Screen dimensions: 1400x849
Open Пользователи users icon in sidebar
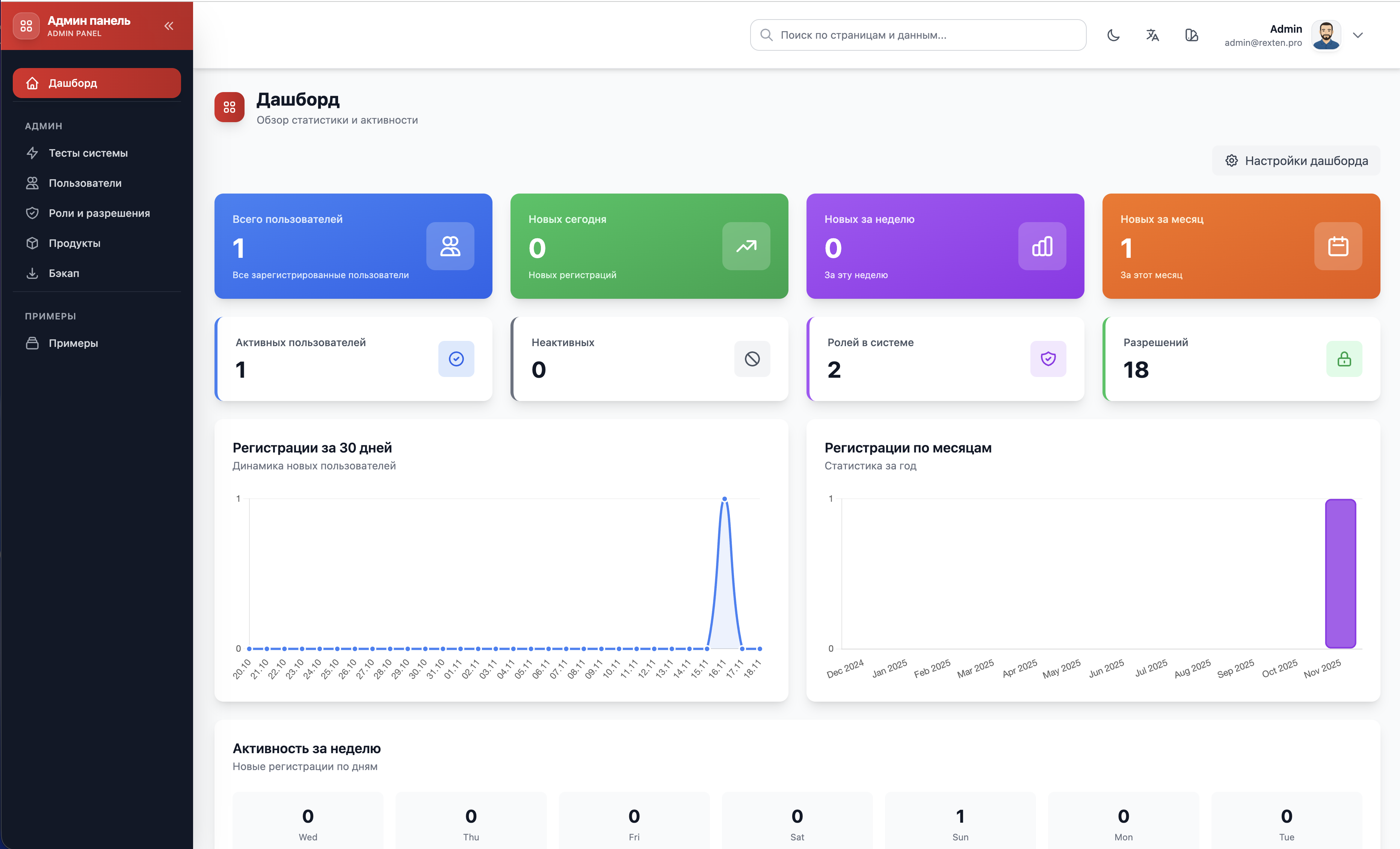[x=32, y=183]
